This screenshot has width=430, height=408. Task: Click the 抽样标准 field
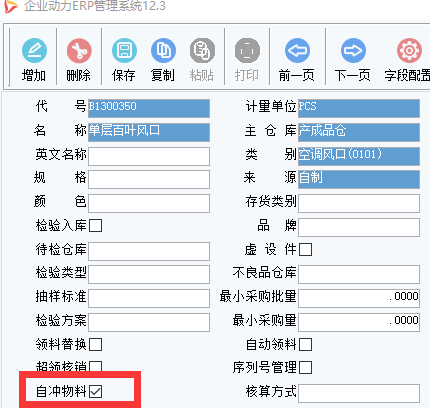[149, 298]
